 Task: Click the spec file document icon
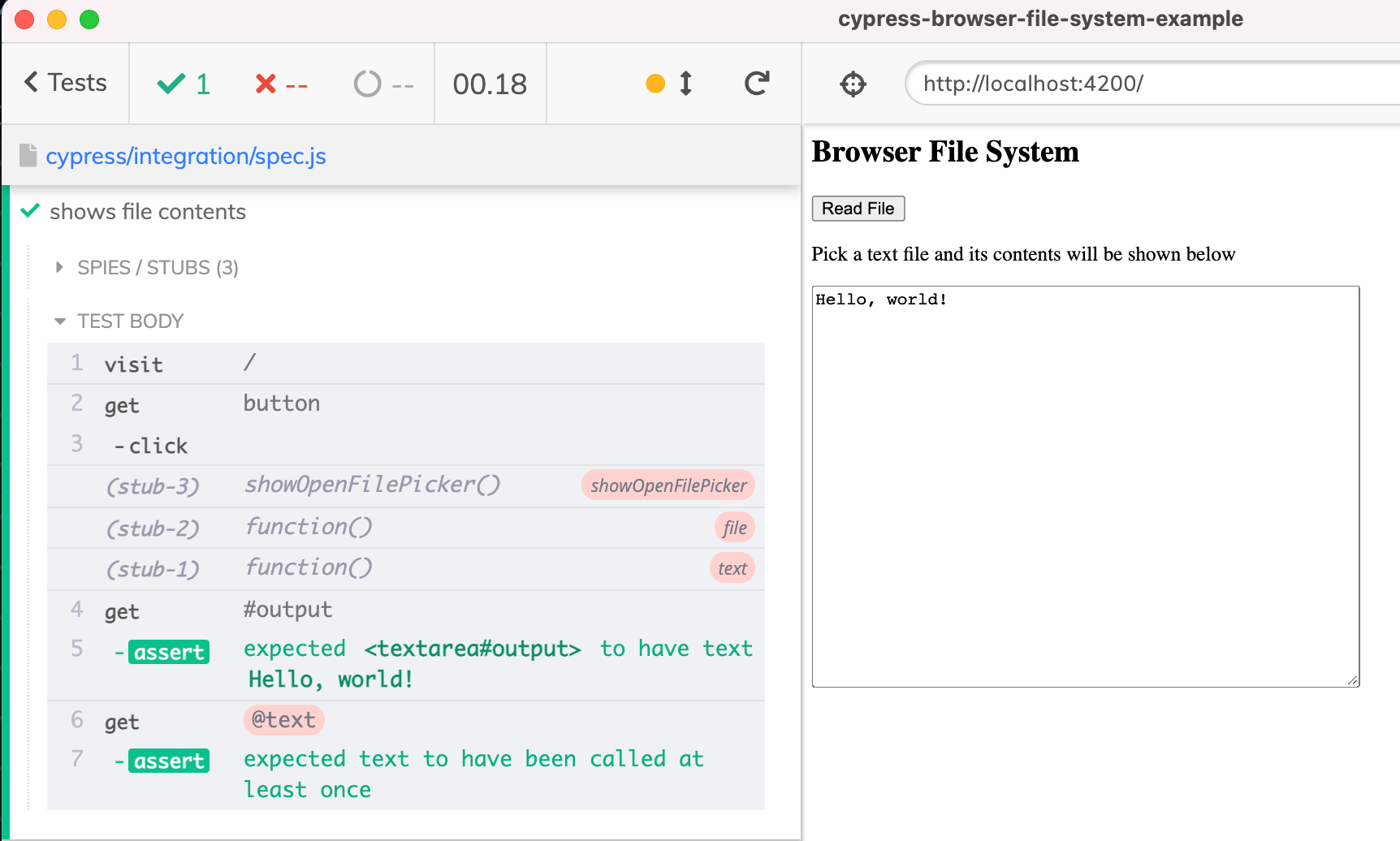point(29,154)
